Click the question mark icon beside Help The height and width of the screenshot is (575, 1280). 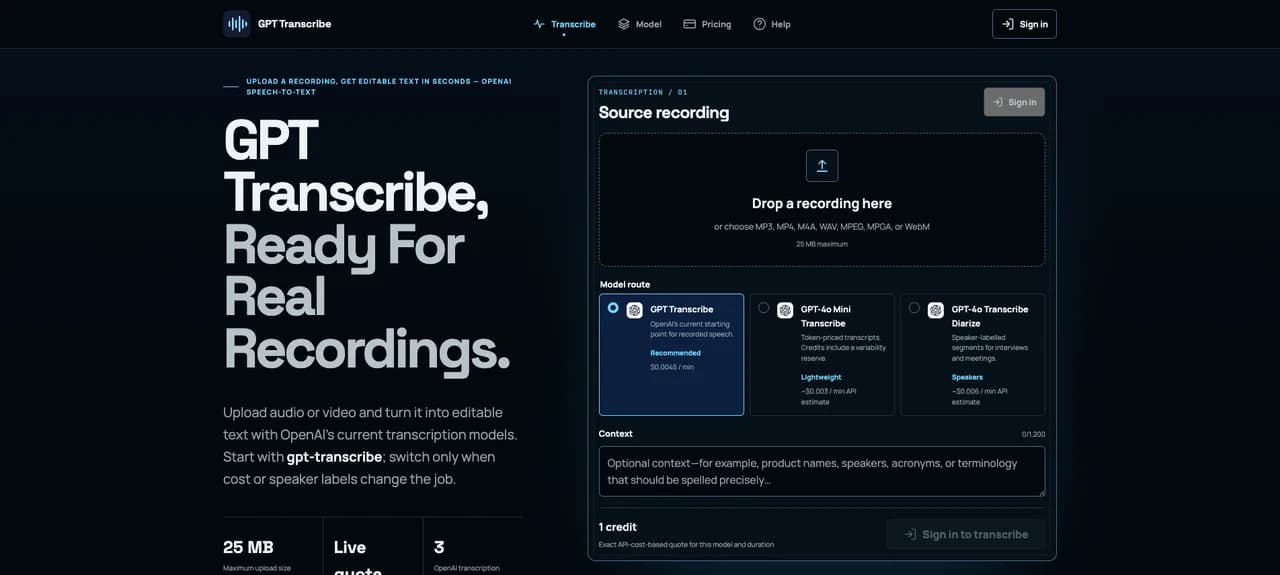coord(760,24)
